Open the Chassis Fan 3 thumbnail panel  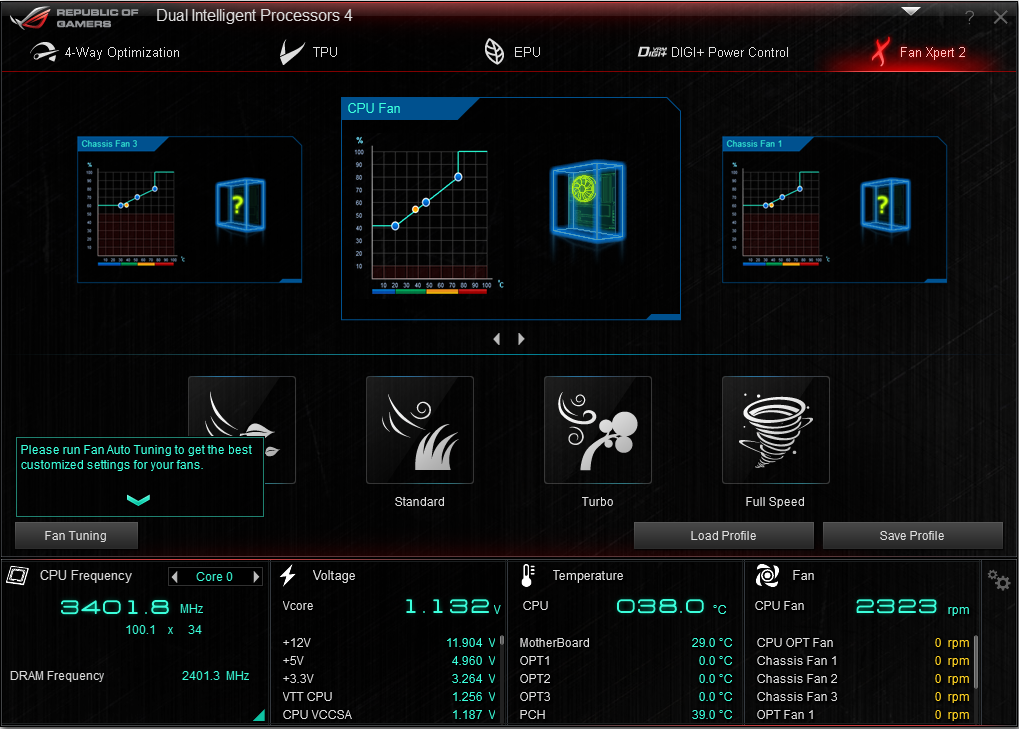[189, 209]
